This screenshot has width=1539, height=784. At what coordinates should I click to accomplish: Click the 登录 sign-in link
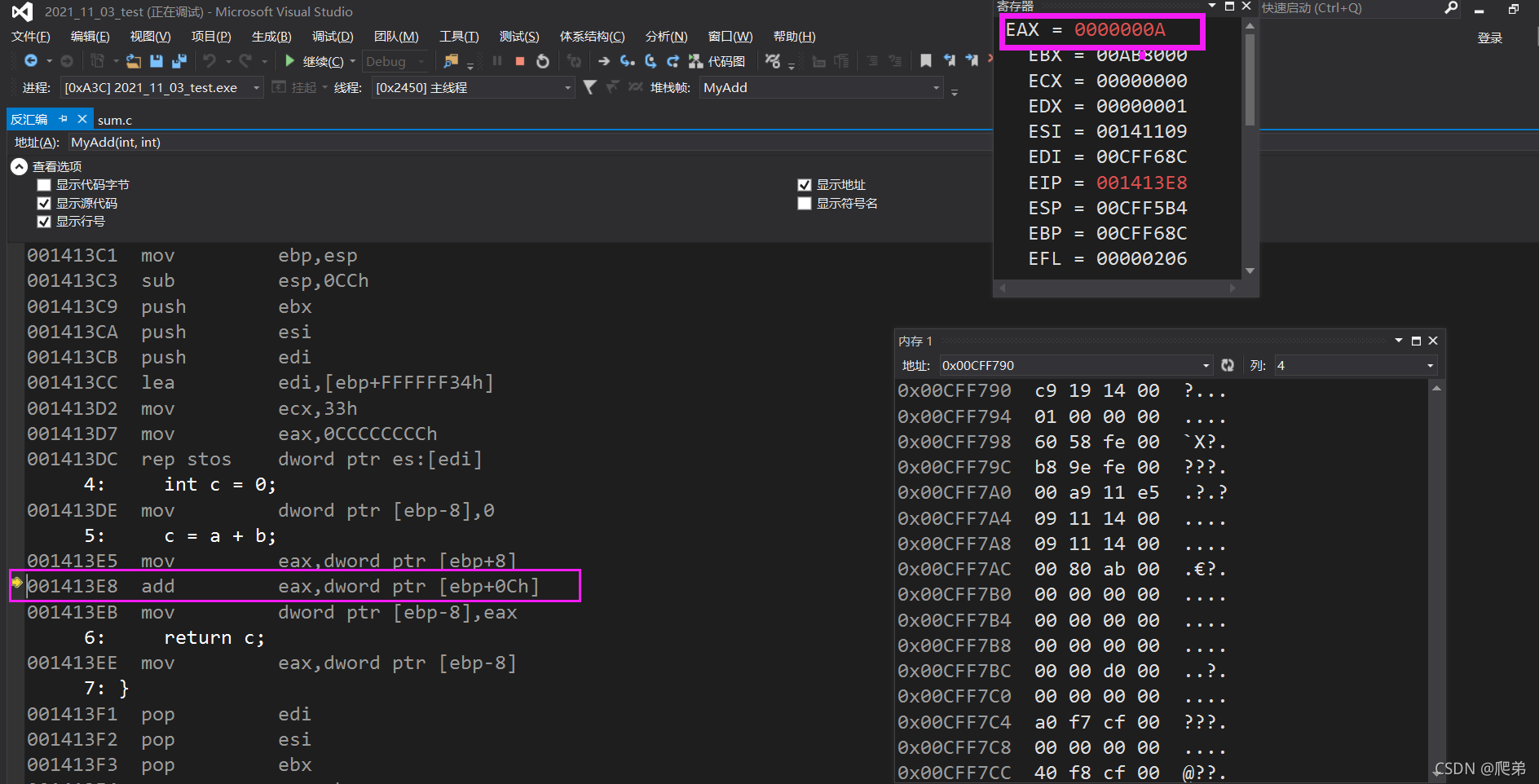tap(1490, 37)
